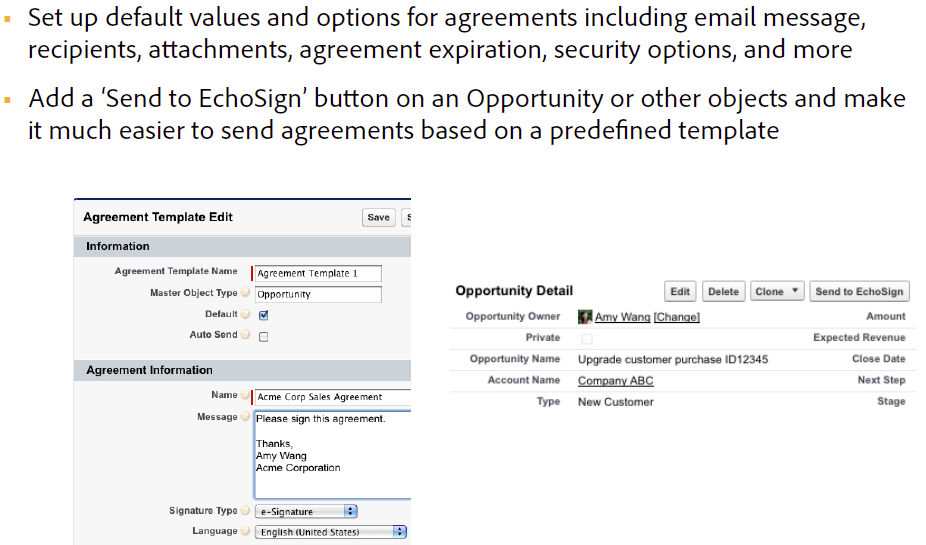Viewport: 926px width, 545px height.
Task: Click help icon next to Default
Action: (246, 315)
